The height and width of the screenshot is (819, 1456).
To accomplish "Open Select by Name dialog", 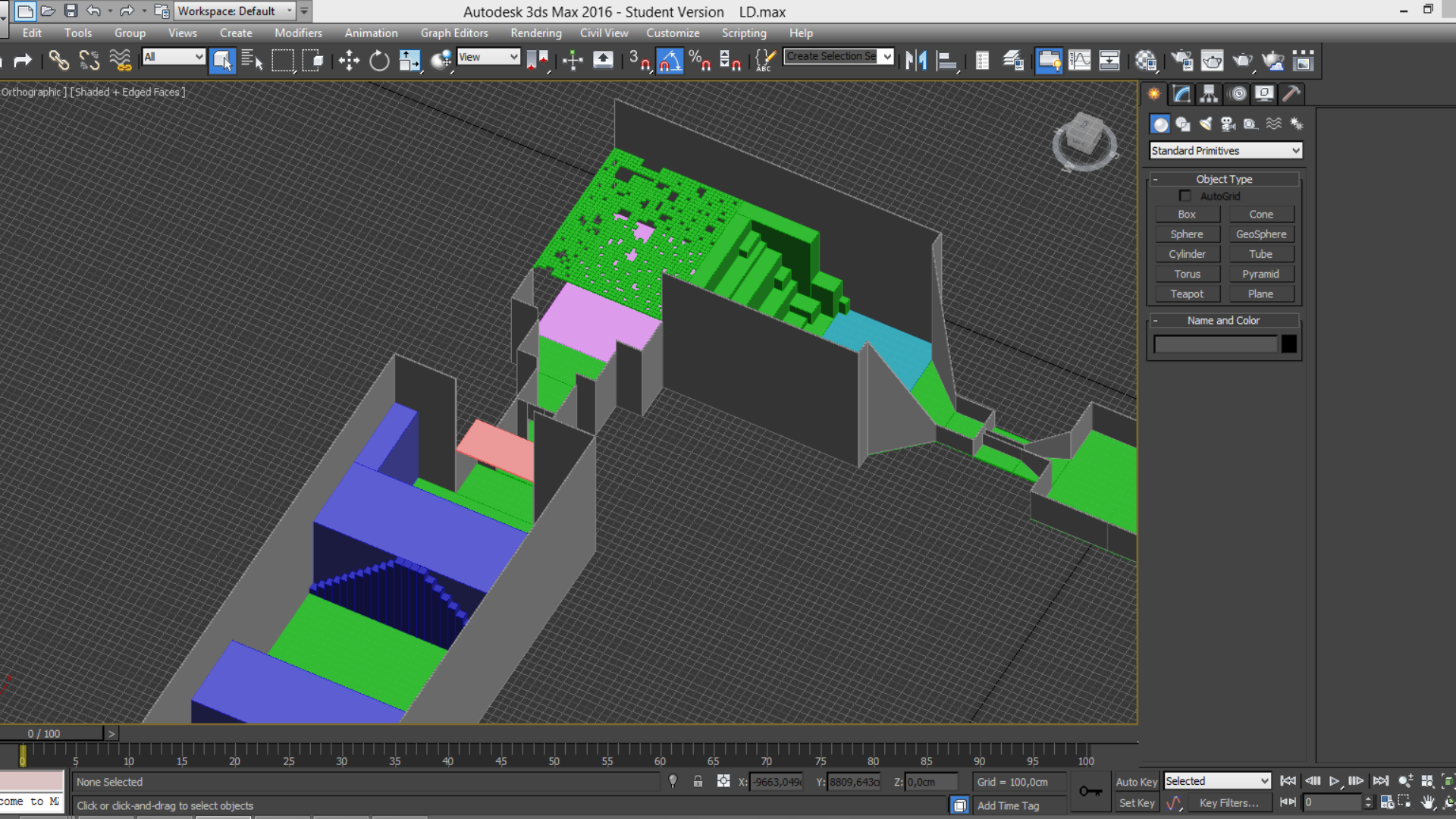I will pyautogui.click(x=252, y=60).
